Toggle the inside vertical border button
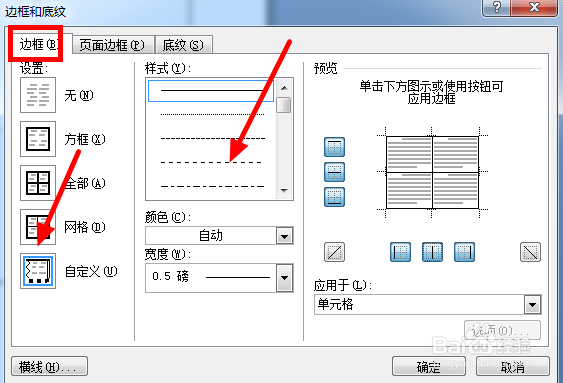Viewport: 563px width, 383px height. pyautogui.click(x=432, y=252)
